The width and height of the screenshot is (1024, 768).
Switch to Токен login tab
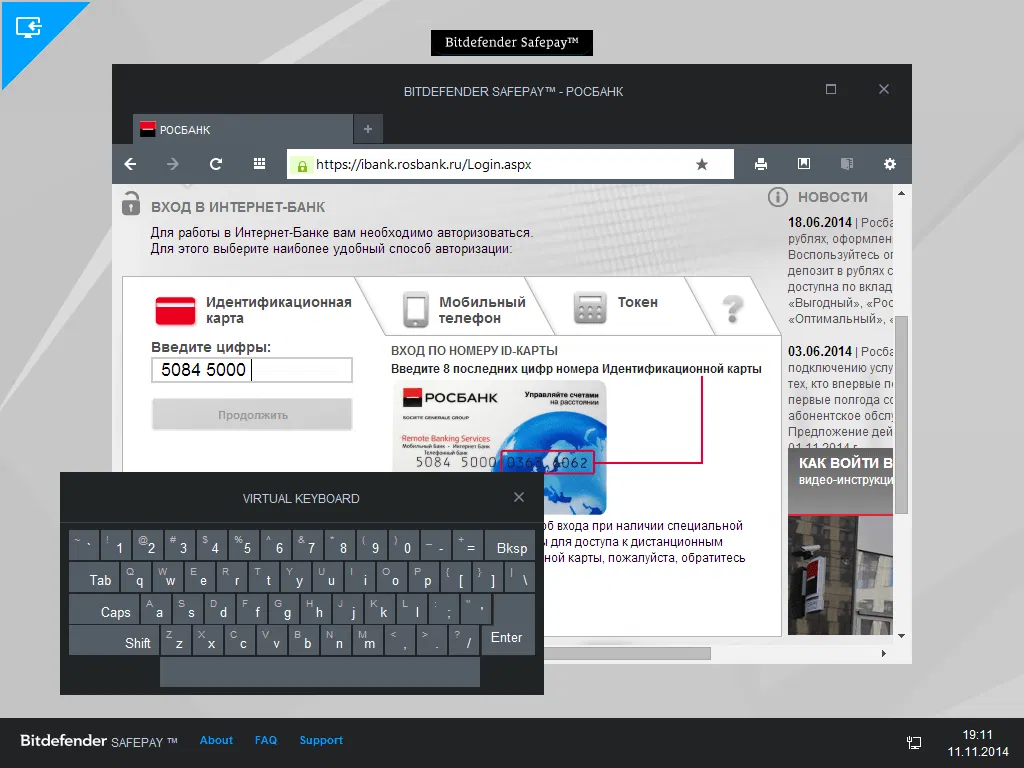pos(616,307)
